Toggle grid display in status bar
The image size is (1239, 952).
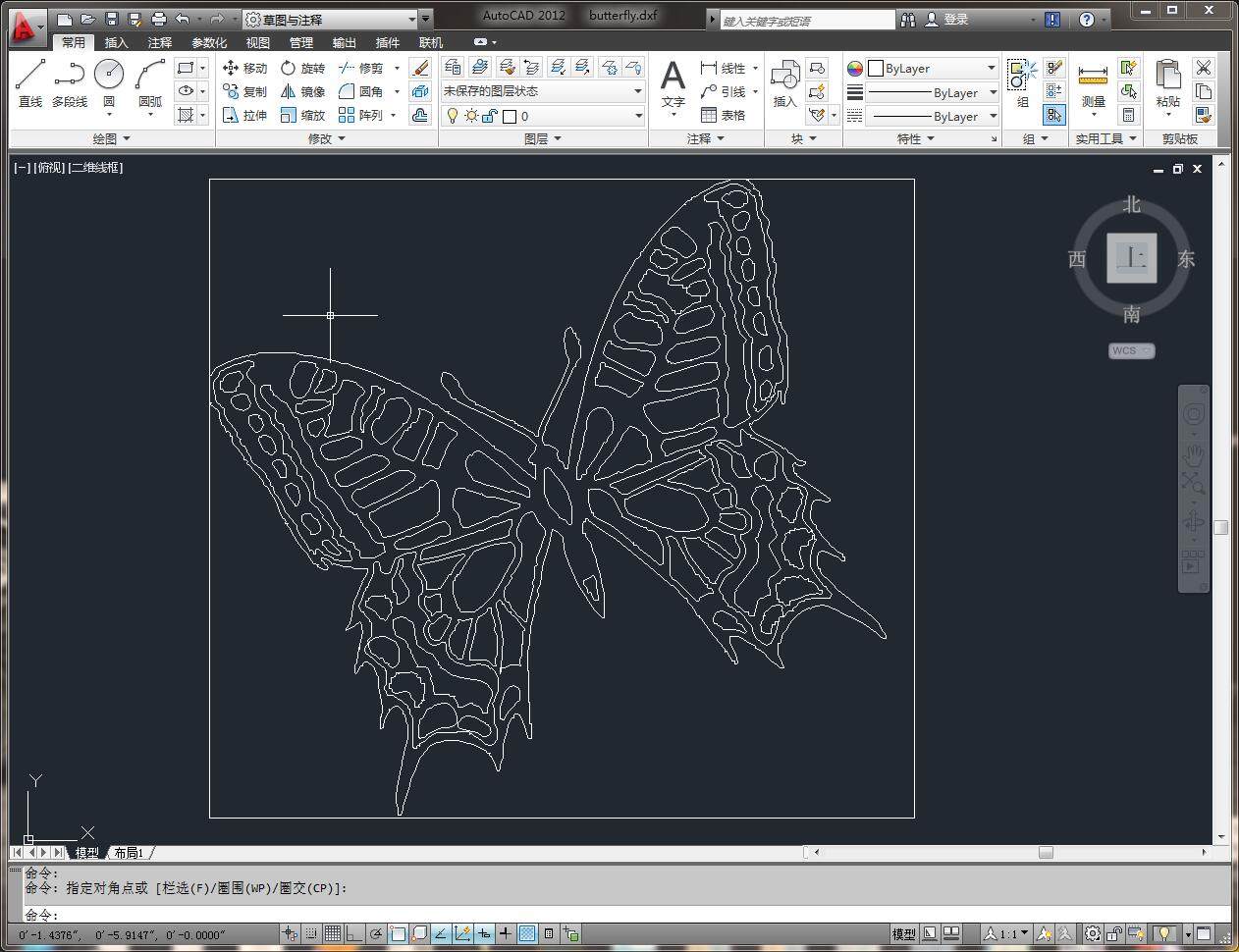333,934
